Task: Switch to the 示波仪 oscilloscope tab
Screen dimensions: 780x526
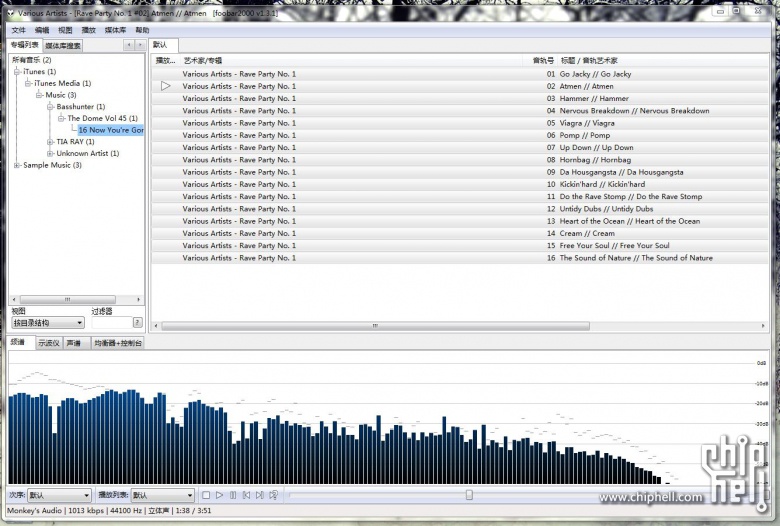Action: [49, 343]
